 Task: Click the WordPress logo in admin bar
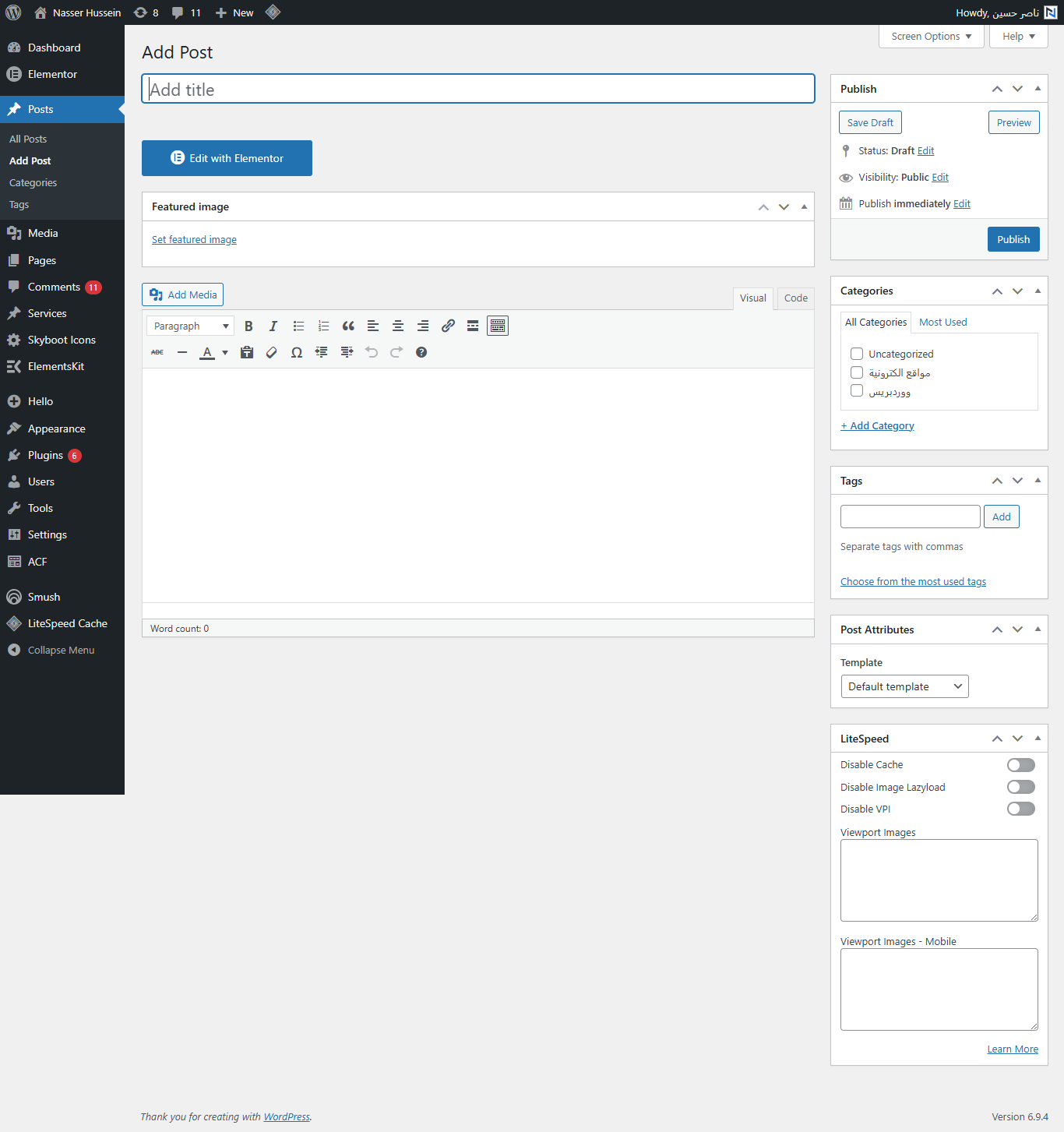pos(13,12)
